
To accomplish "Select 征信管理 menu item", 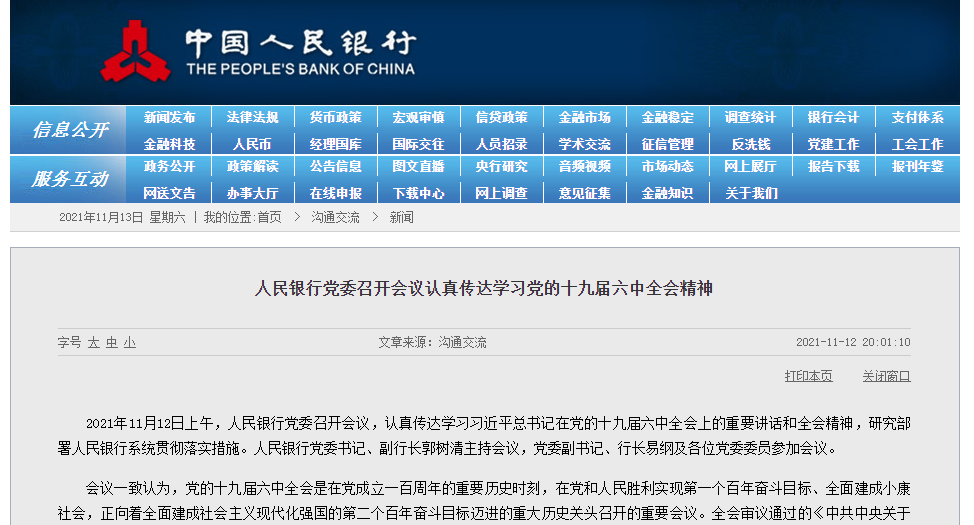I will click(668, 144).
